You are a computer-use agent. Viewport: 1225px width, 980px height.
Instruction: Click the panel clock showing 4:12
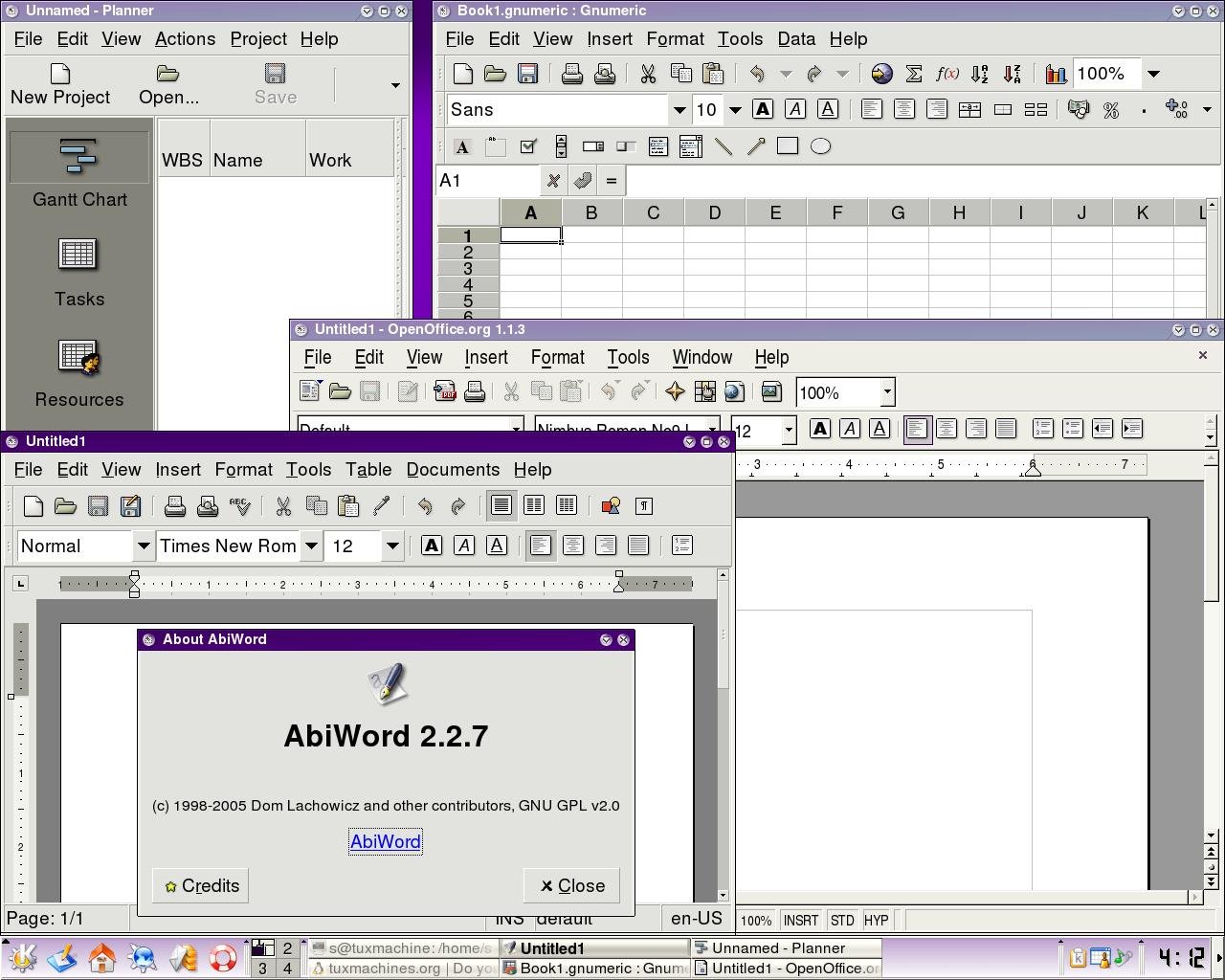(x=1181, y=958)
